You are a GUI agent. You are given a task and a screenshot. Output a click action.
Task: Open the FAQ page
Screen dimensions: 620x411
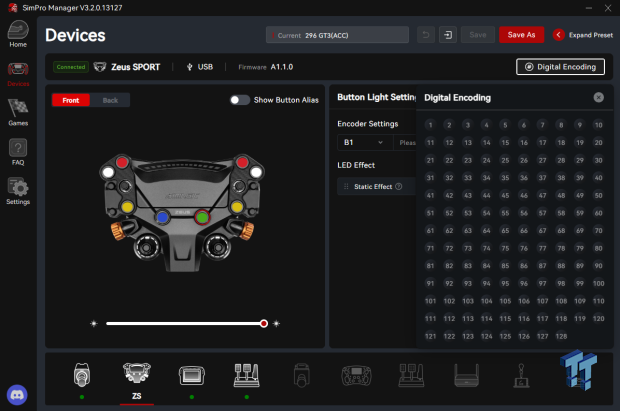(x=18, y=152)
